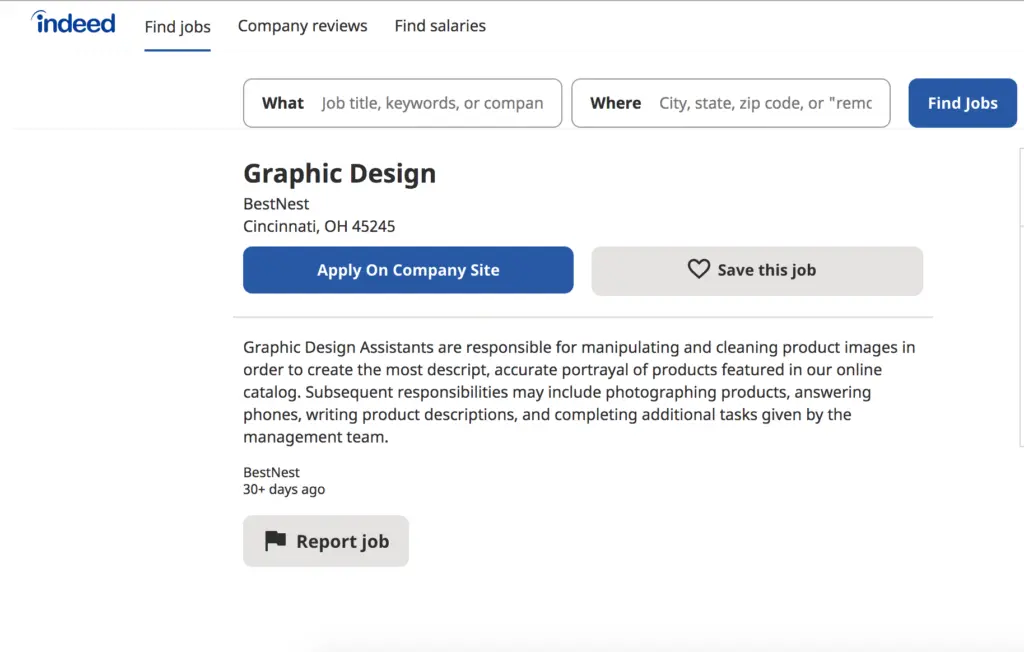Click the Indeed logo
Image resolution: width=1024 pixels, height=652 pixels.
(73, 23)
